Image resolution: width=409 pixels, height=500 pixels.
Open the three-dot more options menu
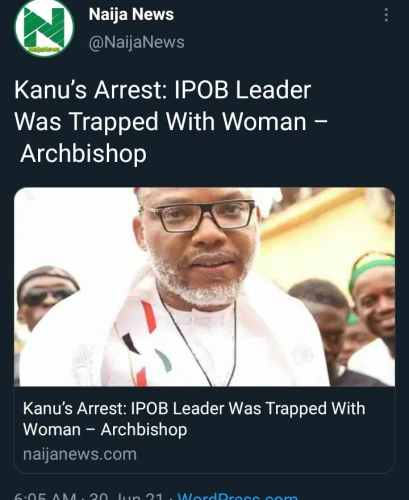(386, 15)
